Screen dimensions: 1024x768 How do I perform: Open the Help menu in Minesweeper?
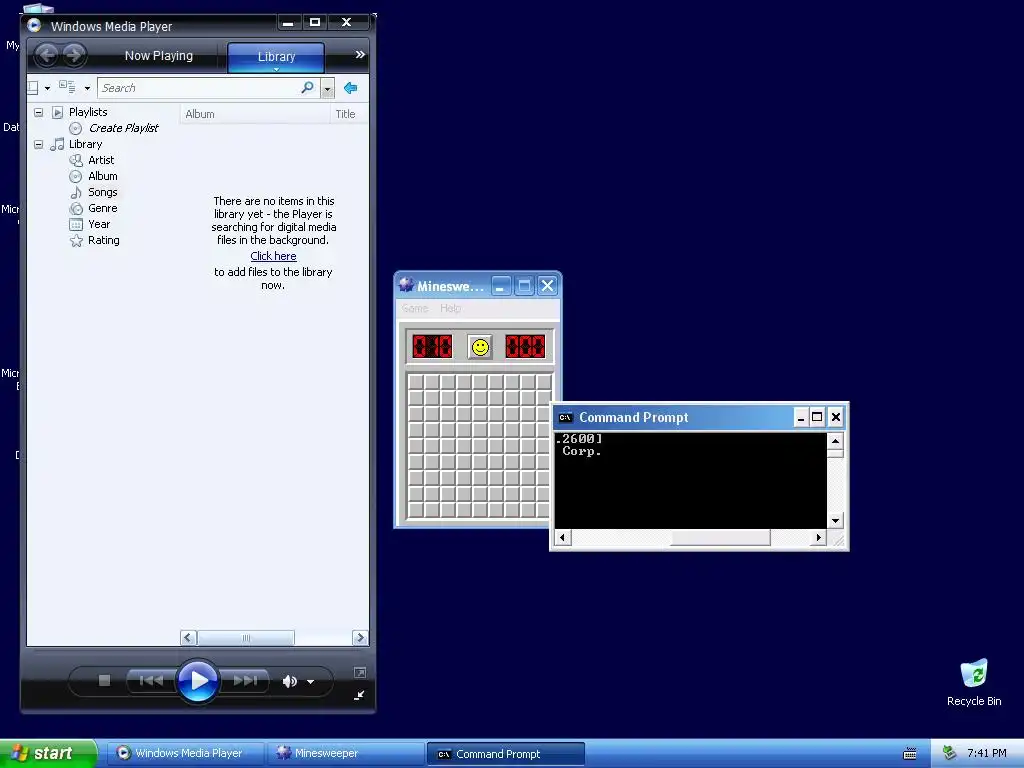[x=451, y=308]
